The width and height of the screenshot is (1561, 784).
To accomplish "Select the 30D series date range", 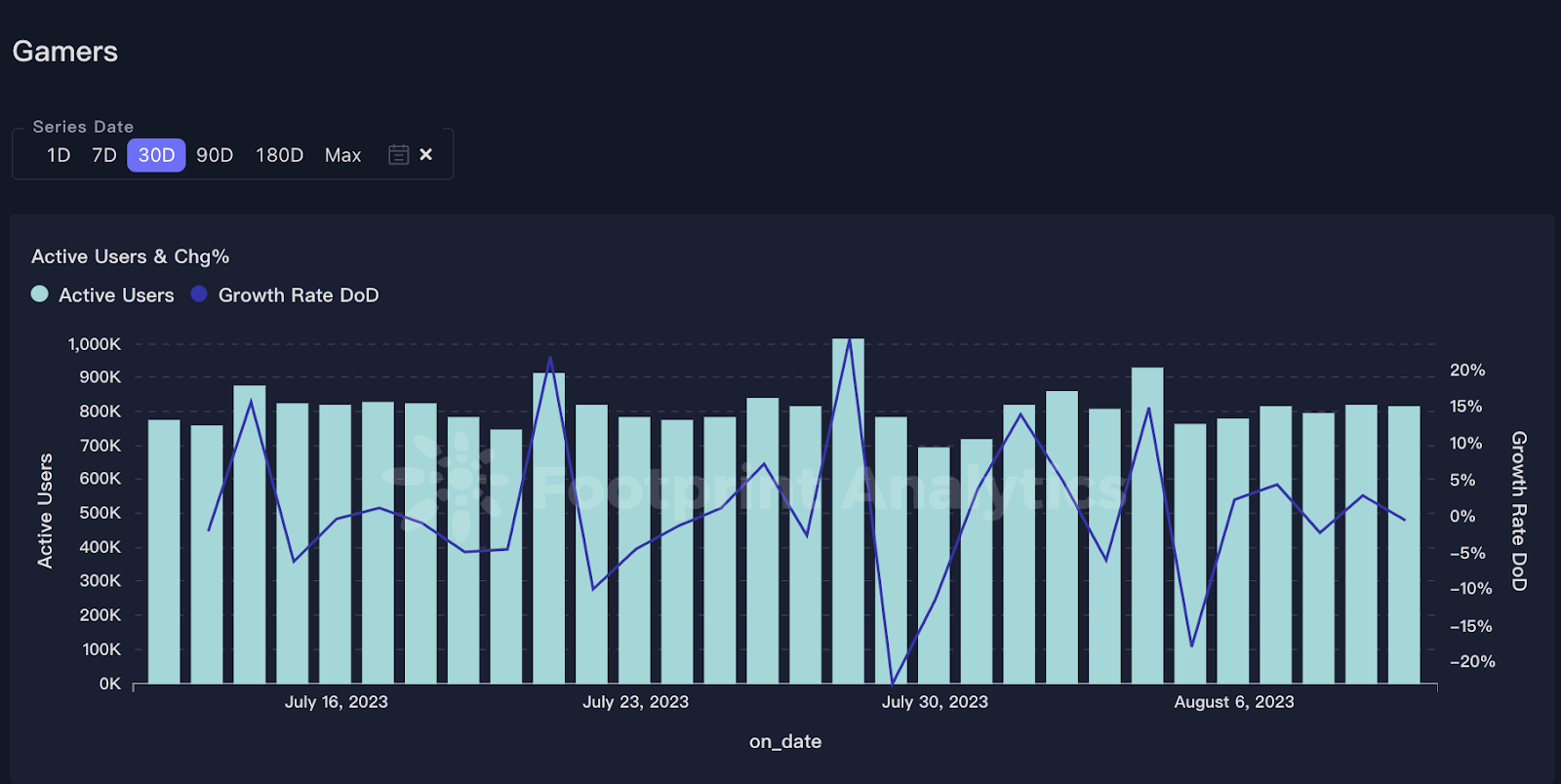I will [156, 155].
